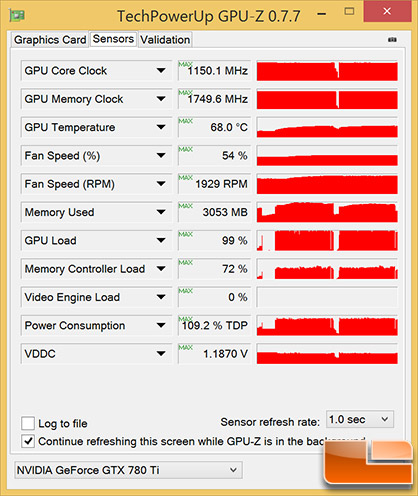The width and height of the screenshot is (418, 496).
Task: Click the GPU Core Clock value field
Action: coord(214,71)
